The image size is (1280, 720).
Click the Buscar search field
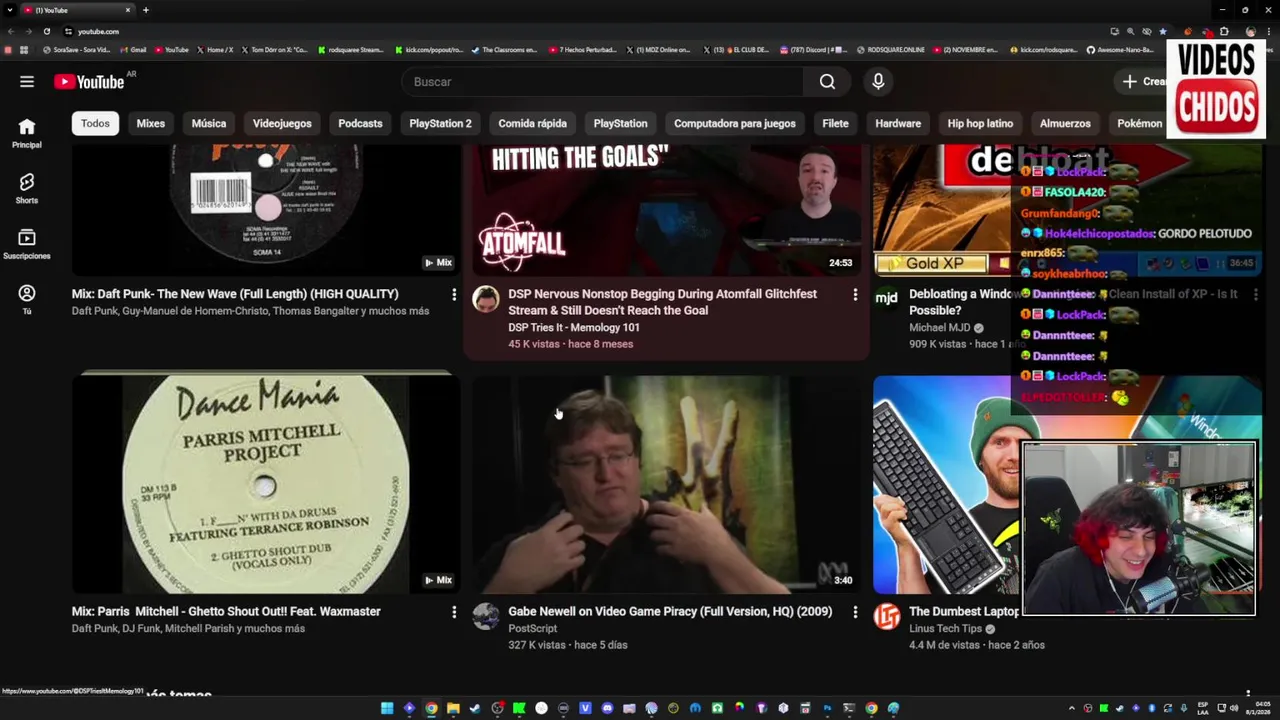pyautogui.click(x=603, y=82)
